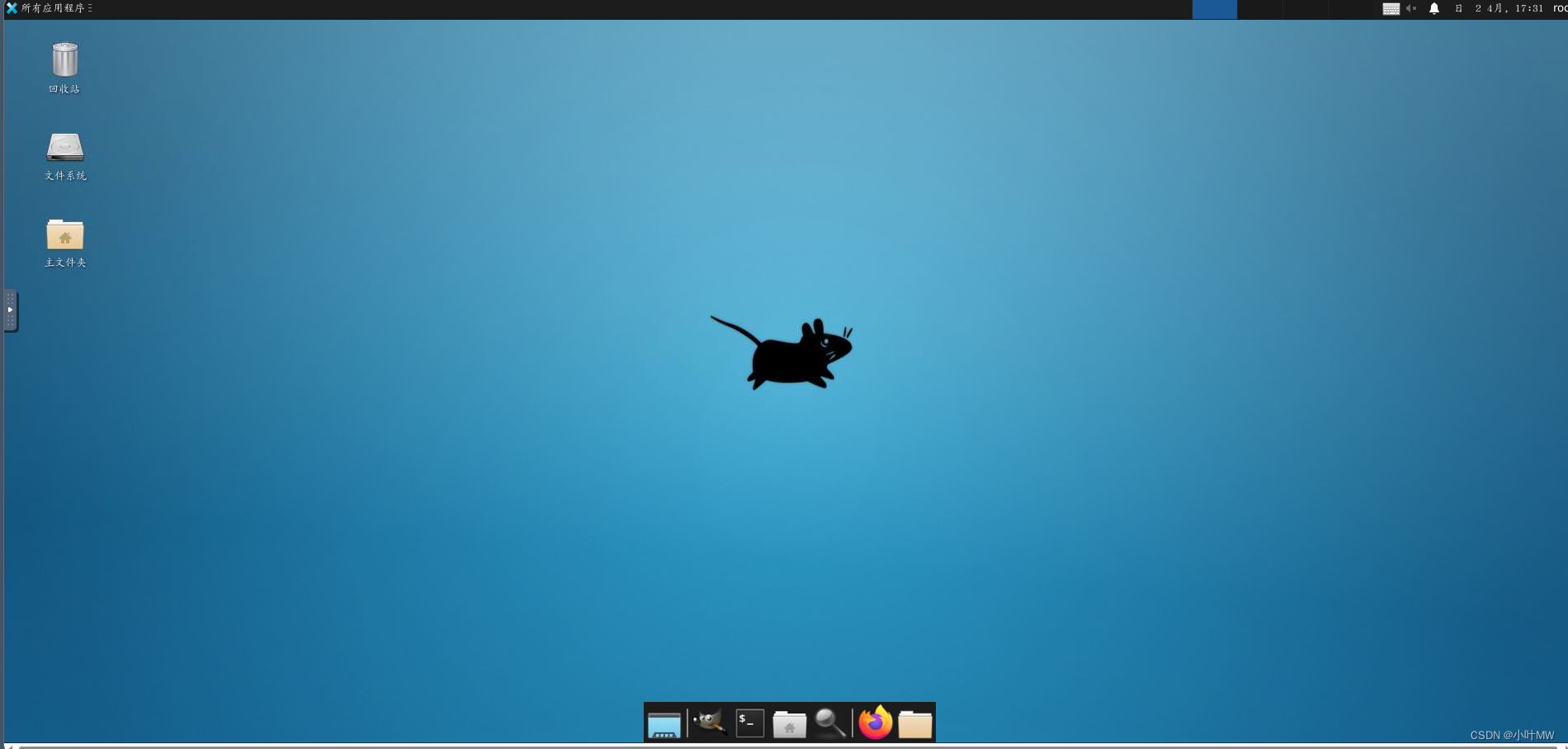Click the keyboard icon in the top panel
This screenshot has width=1568, height=749.
click(x=1391, y=8)
